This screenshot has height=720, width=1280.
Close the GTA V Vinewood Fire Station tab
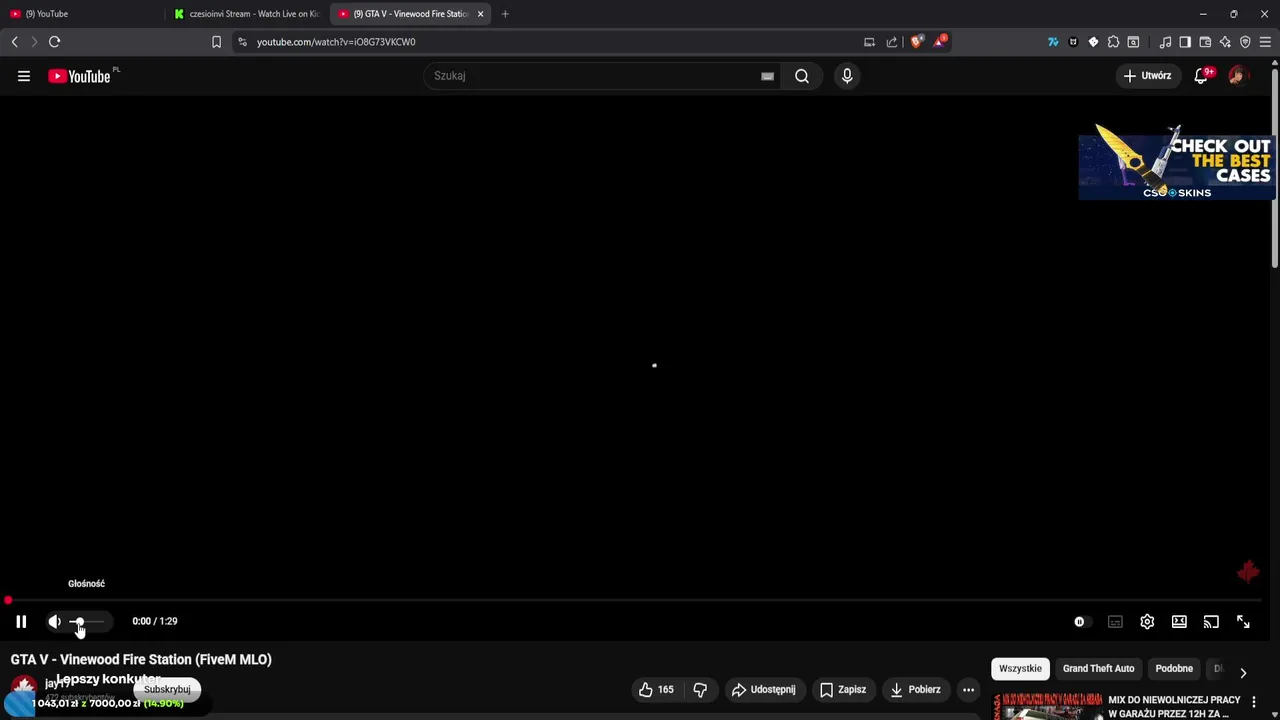click(480, 14)
